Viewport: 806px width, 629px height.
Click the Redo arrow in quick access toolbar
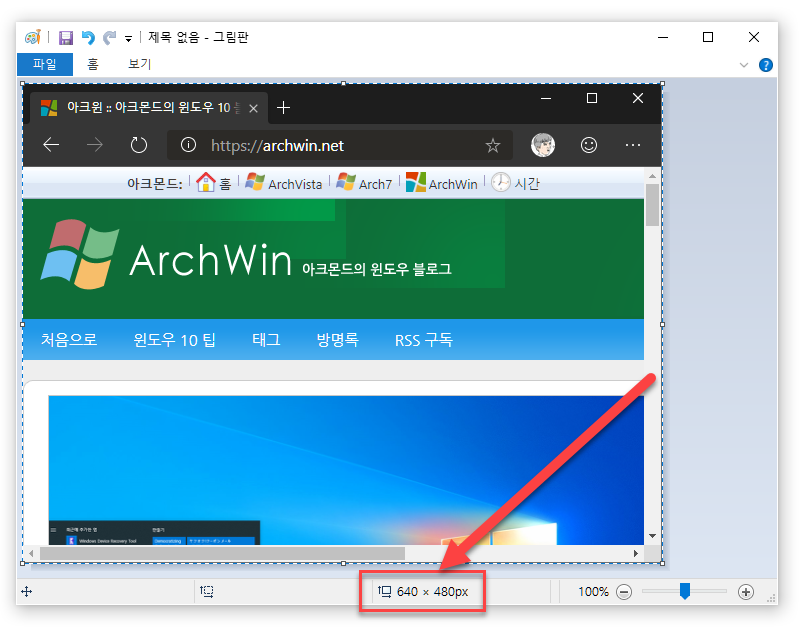pyautogui.click(x=109, y=38)
